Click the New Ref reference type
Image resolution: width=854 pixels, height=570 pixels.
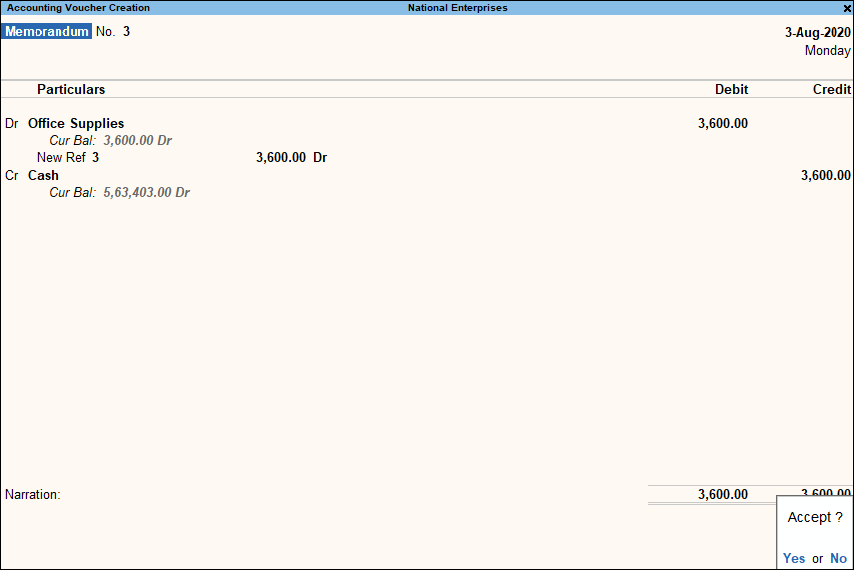coord(61,157)
